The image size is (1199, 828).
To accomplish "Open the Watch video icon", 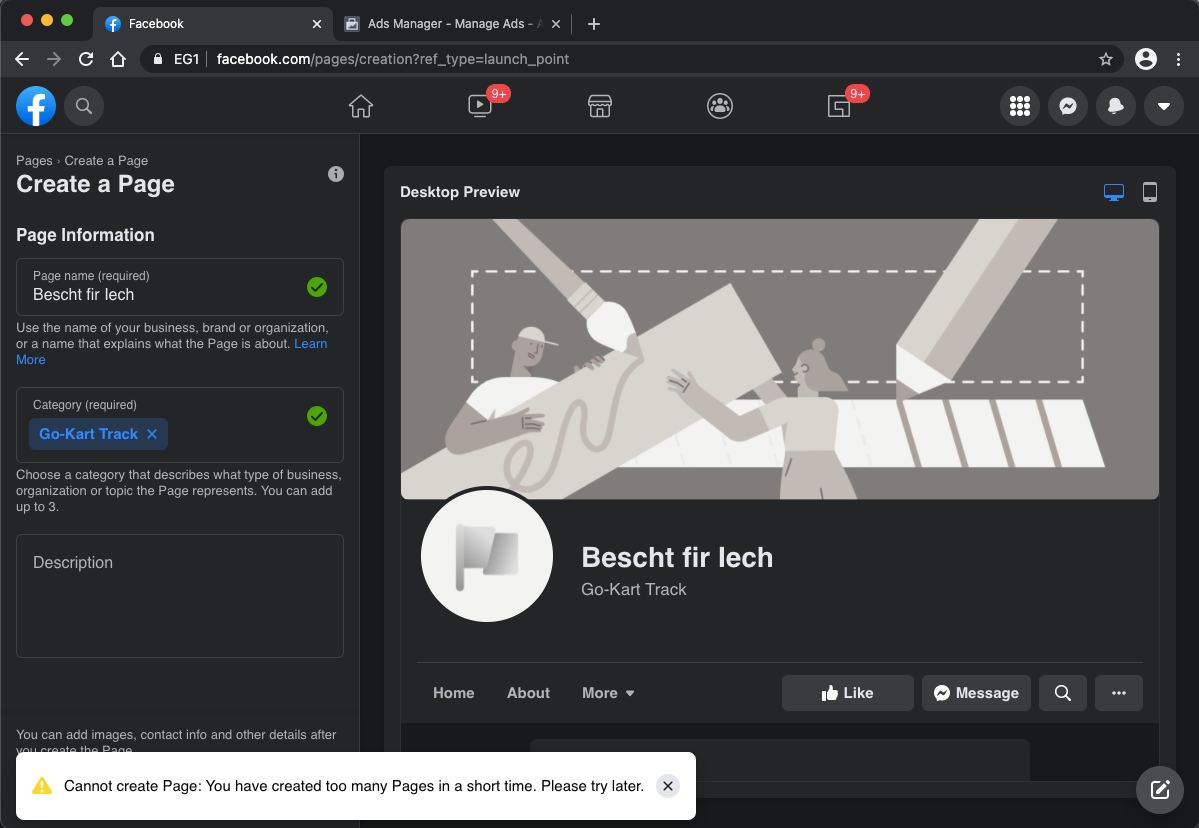I will (x=480, y=106).
